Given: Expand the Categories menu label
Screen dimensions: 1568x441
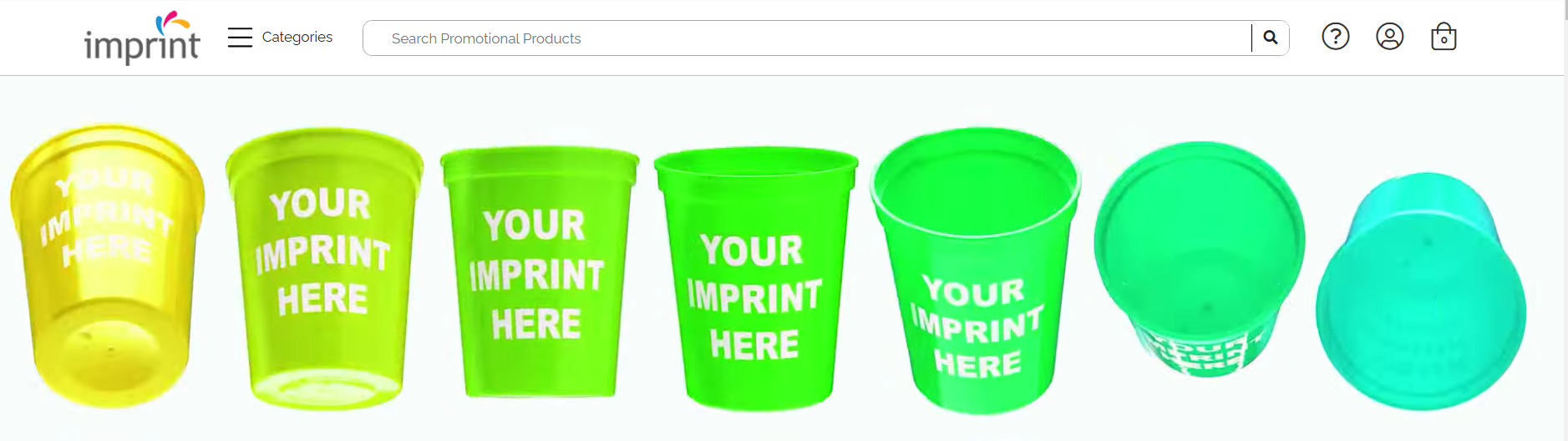Looking at the screenshot, I should click(x=297, y=38).
